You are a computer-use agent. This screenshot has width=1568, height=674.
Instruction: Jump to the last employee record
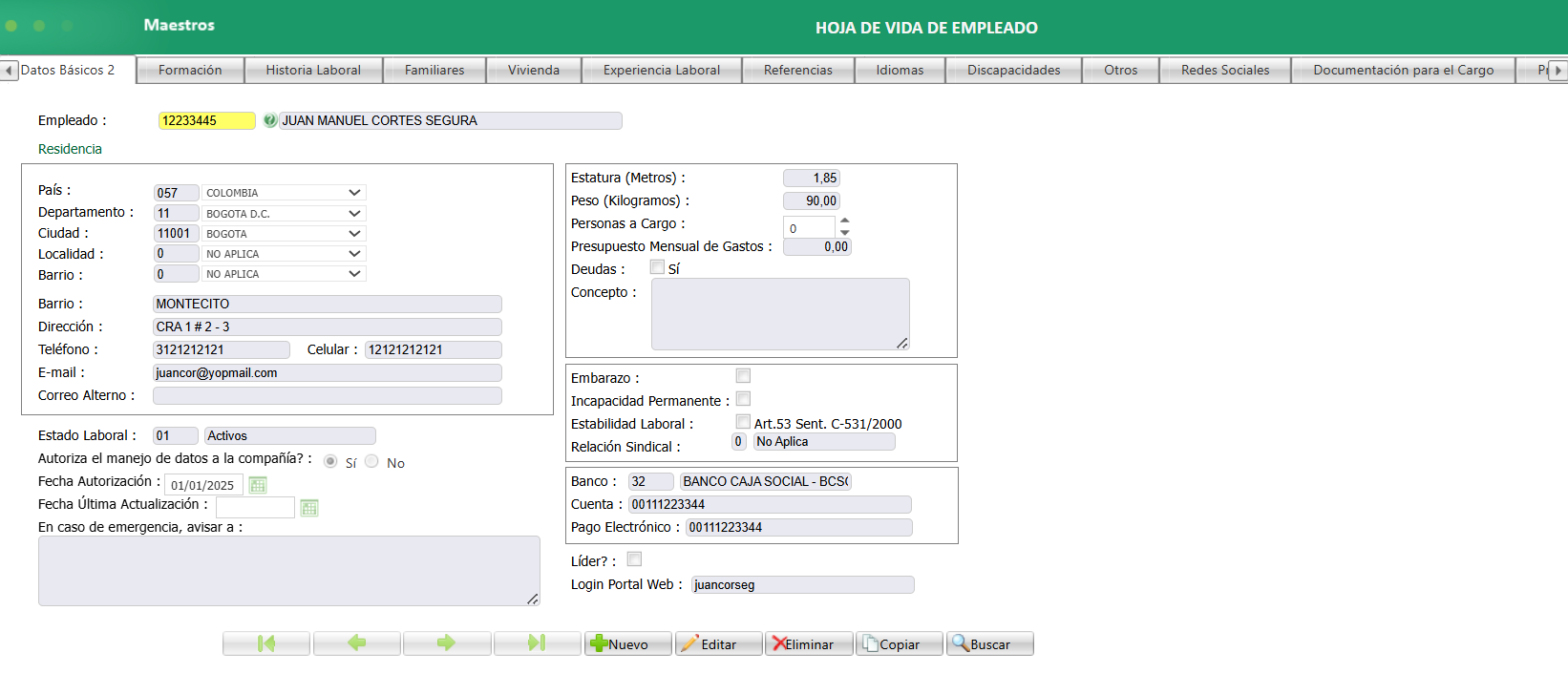tap(537, 643)
